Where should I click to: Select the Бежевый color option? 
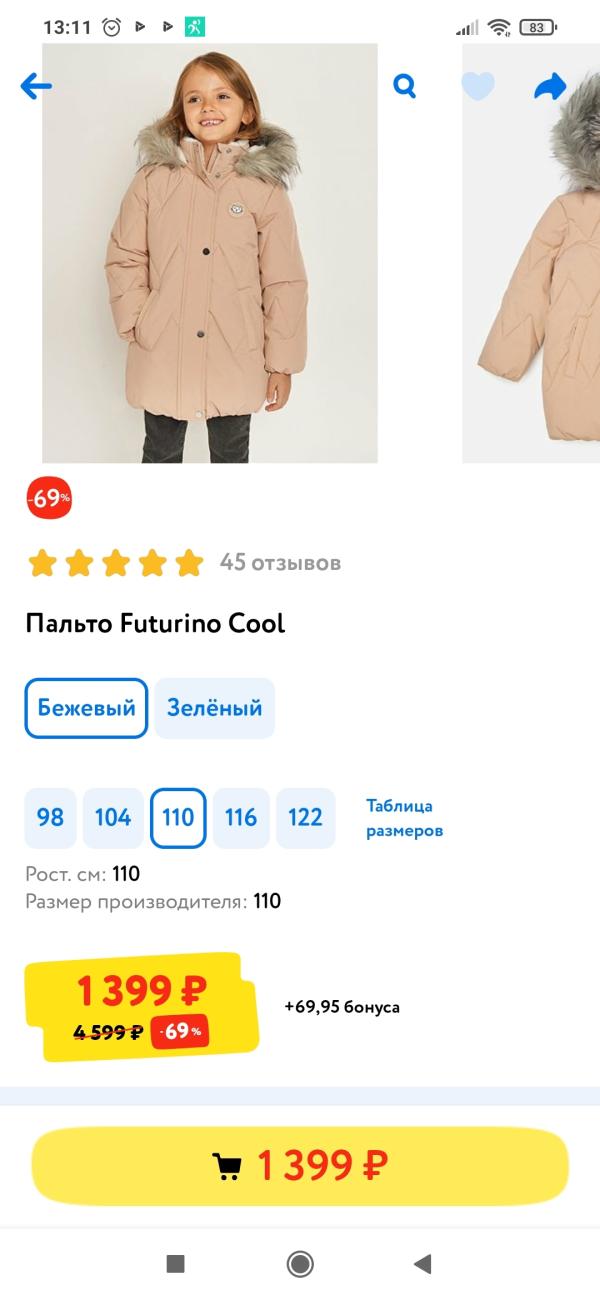pyautogui.click(x=87, y=708)
